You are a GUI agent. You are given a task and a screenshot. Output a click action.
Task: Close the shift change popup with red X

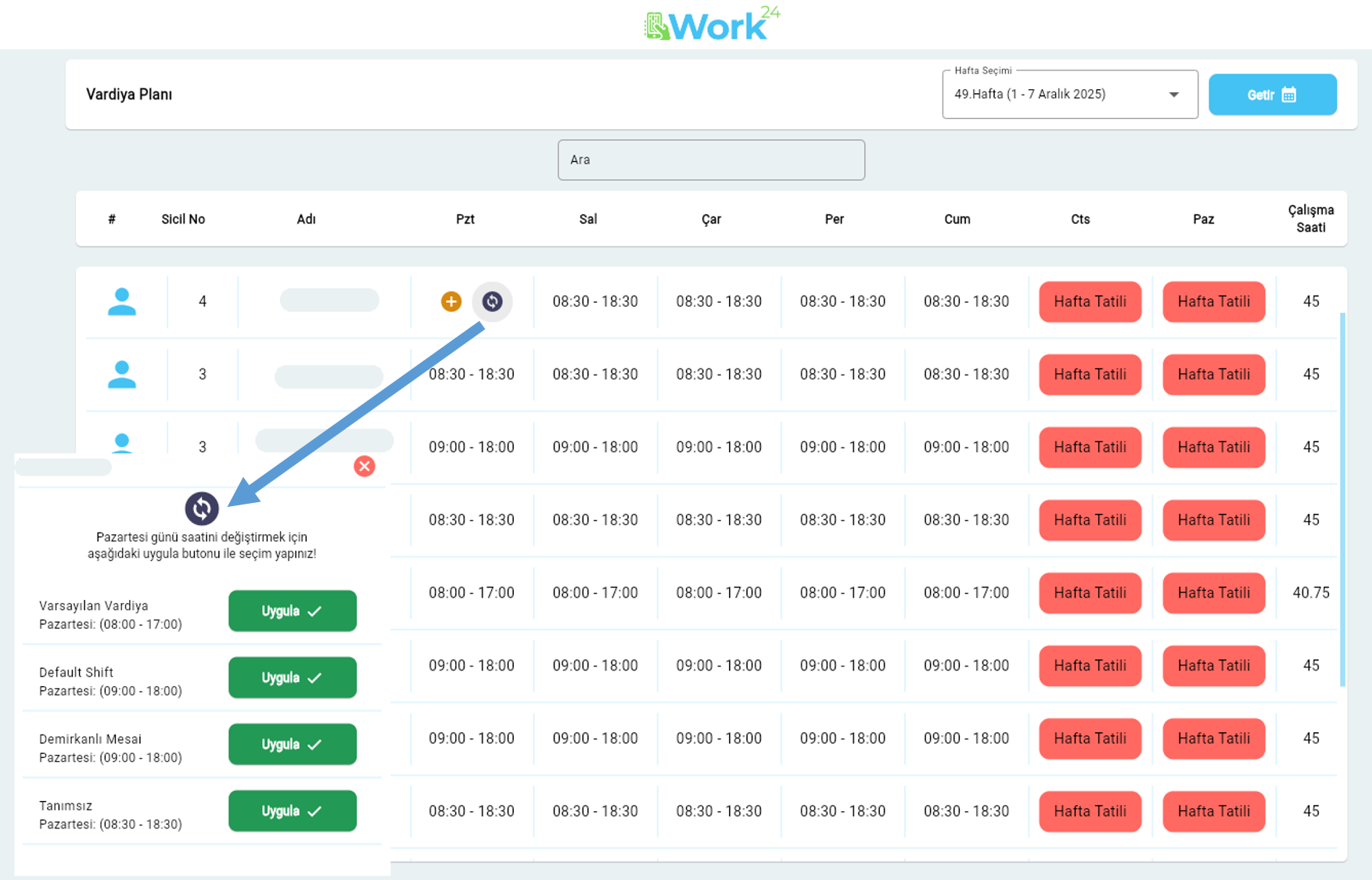[365, 466]
